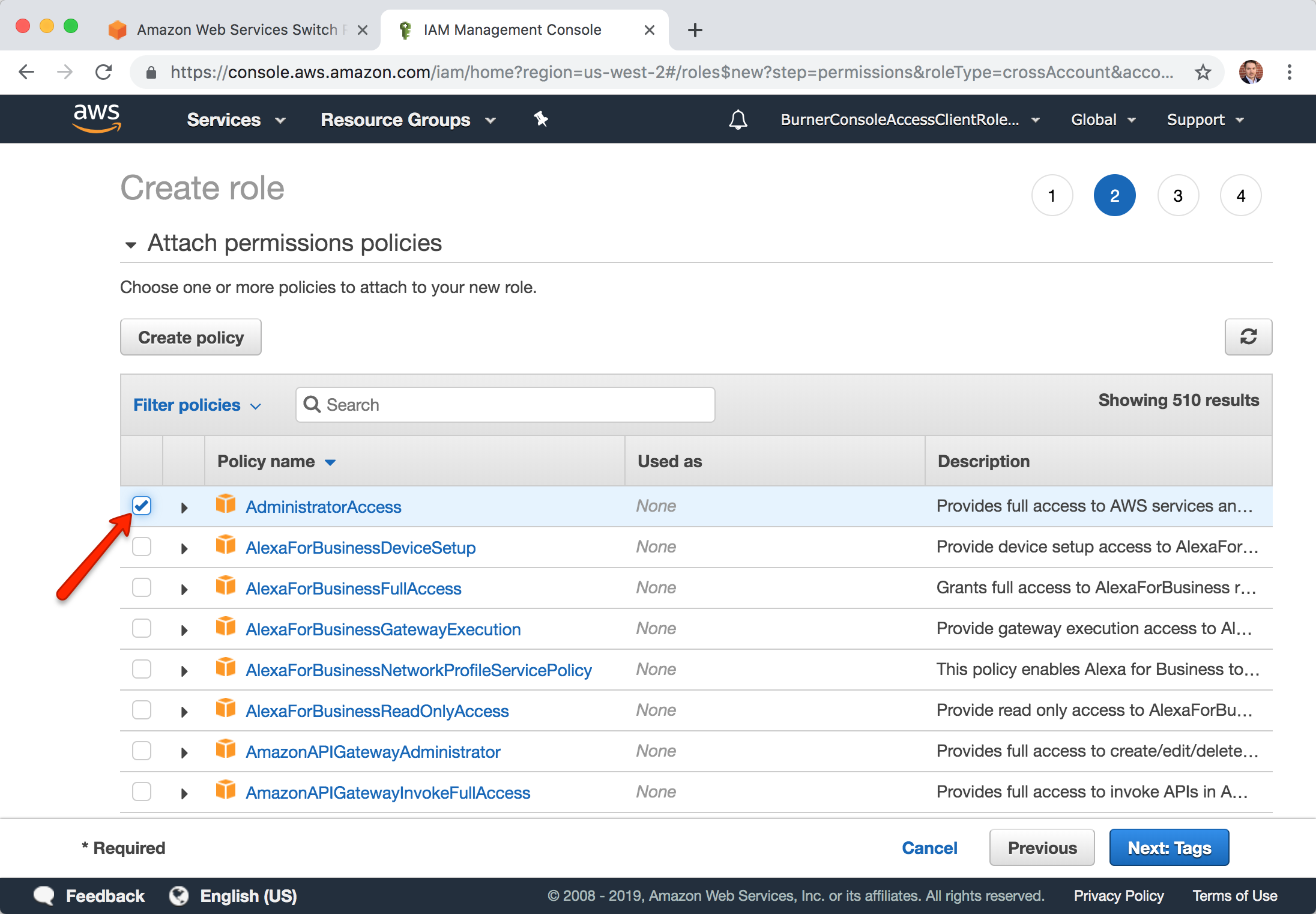
Task: Click the pin shortcuts icon
Action: [541, 120]
